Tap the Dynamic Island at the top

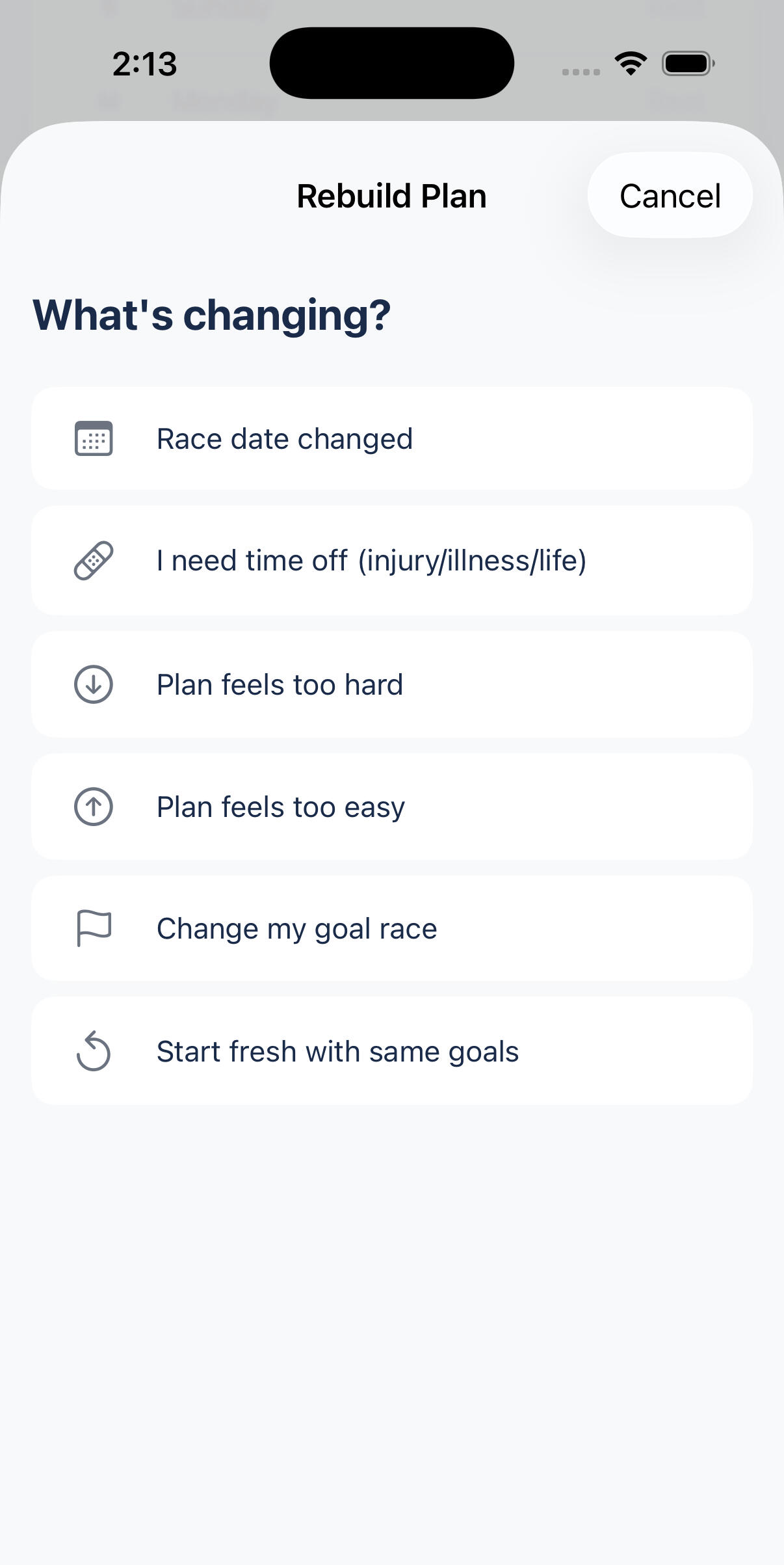click(x=391, y=63)
